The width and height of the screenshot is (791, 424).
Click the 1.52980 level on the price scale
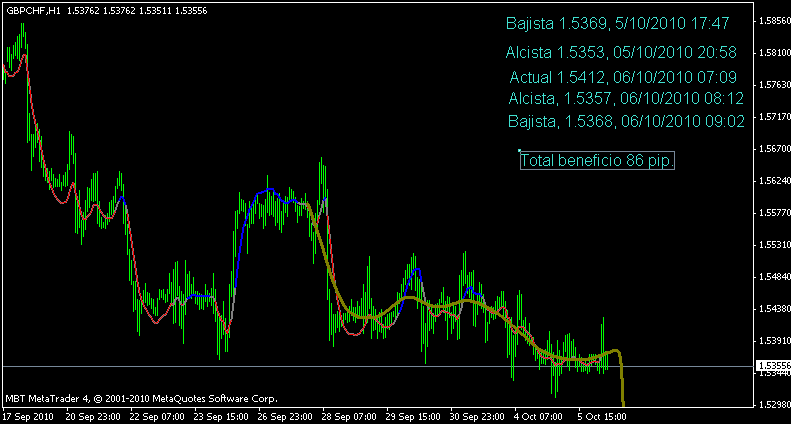point(773,405)
